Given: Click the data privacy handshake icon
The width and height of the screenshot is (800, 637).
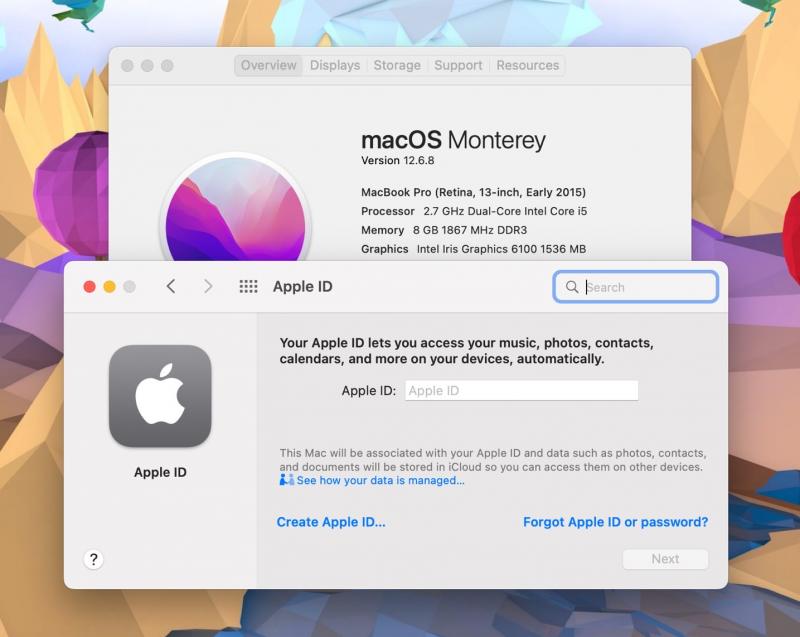Looking at the screenshot, I should click(x=286, y=480).
